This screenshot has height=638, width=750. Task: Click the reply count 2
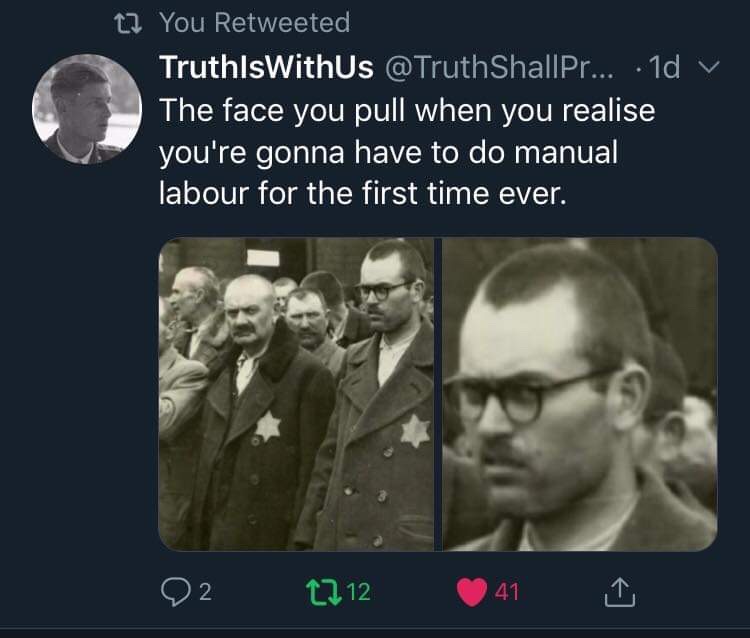(205, 593)
